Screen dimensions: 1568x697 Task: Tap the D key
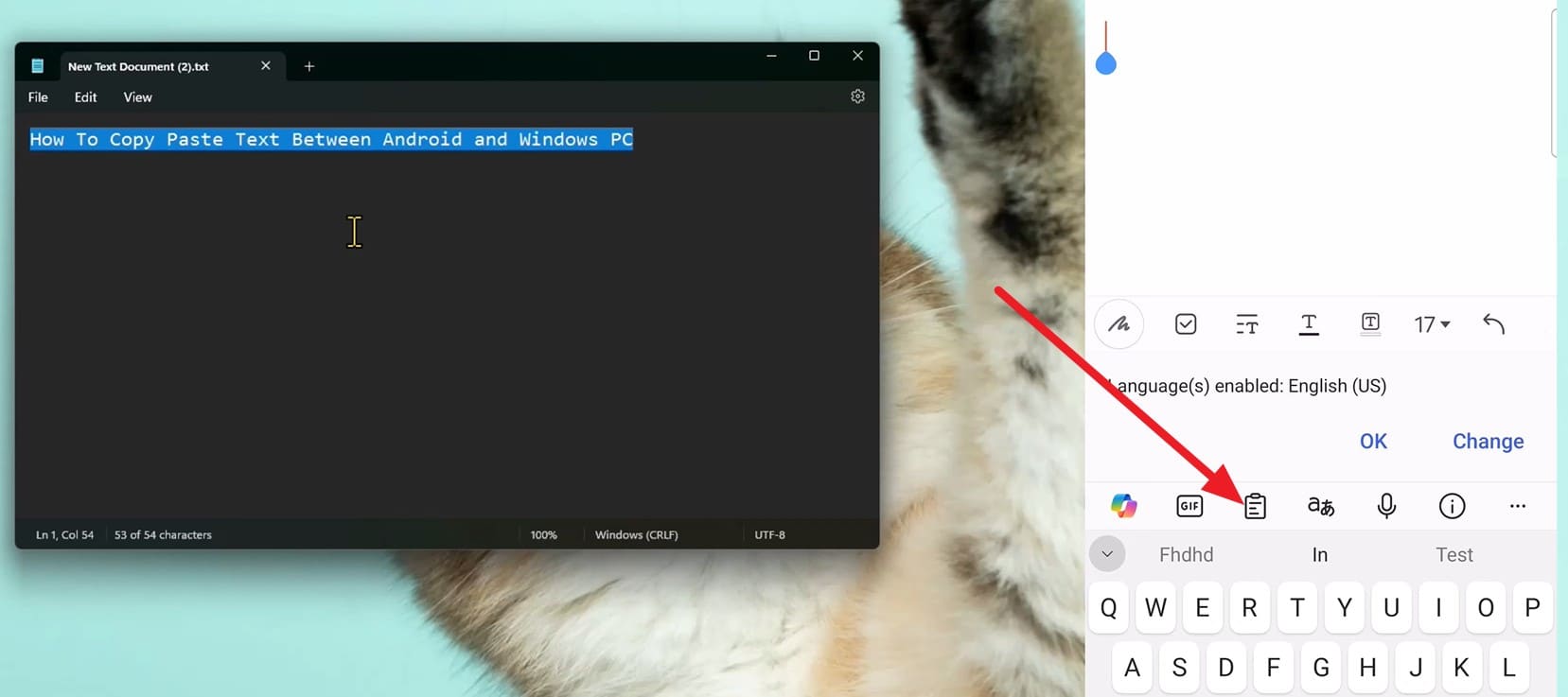(1226, 668)
